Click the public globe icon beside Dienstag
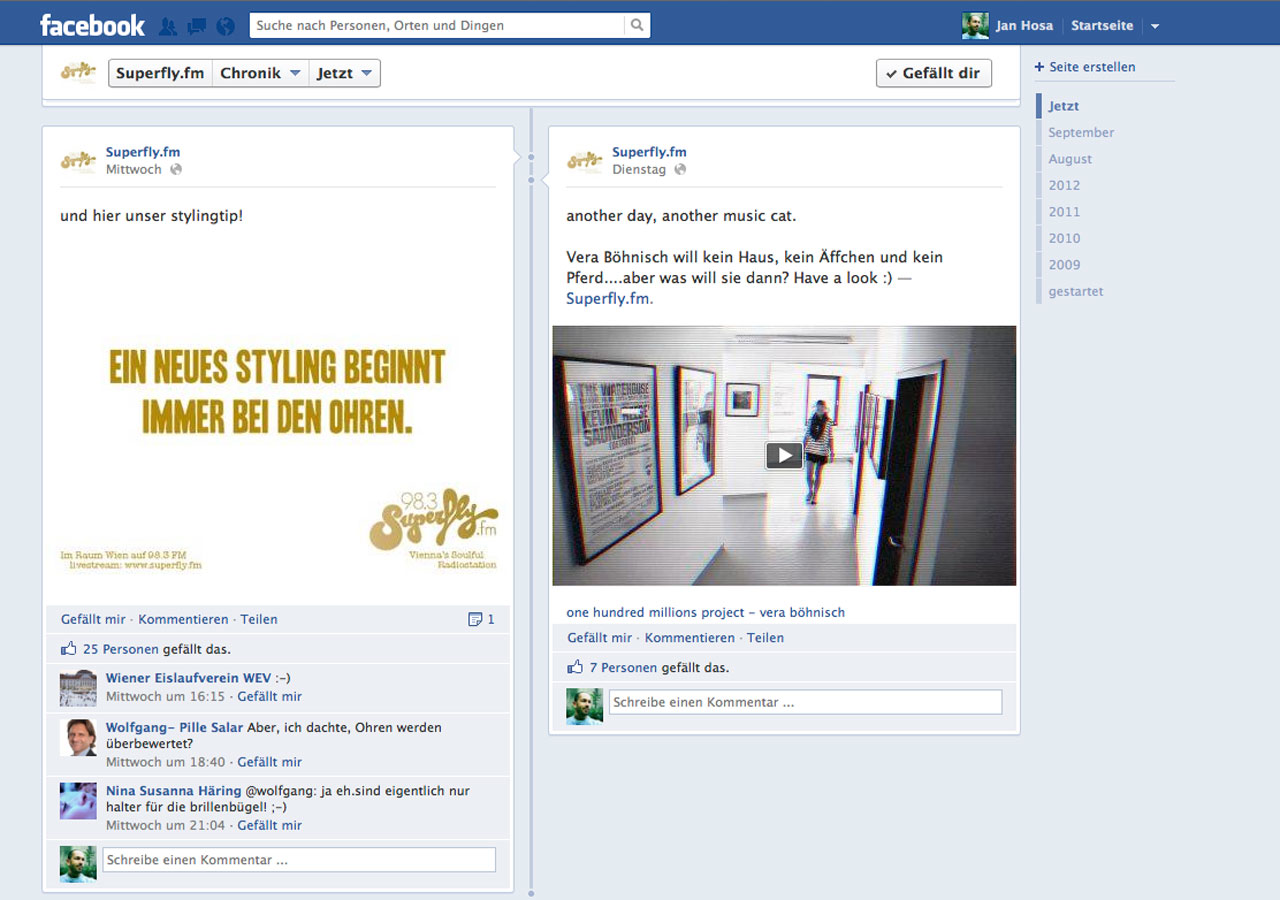Screen dimensions: 1280x900 point(680,169)
